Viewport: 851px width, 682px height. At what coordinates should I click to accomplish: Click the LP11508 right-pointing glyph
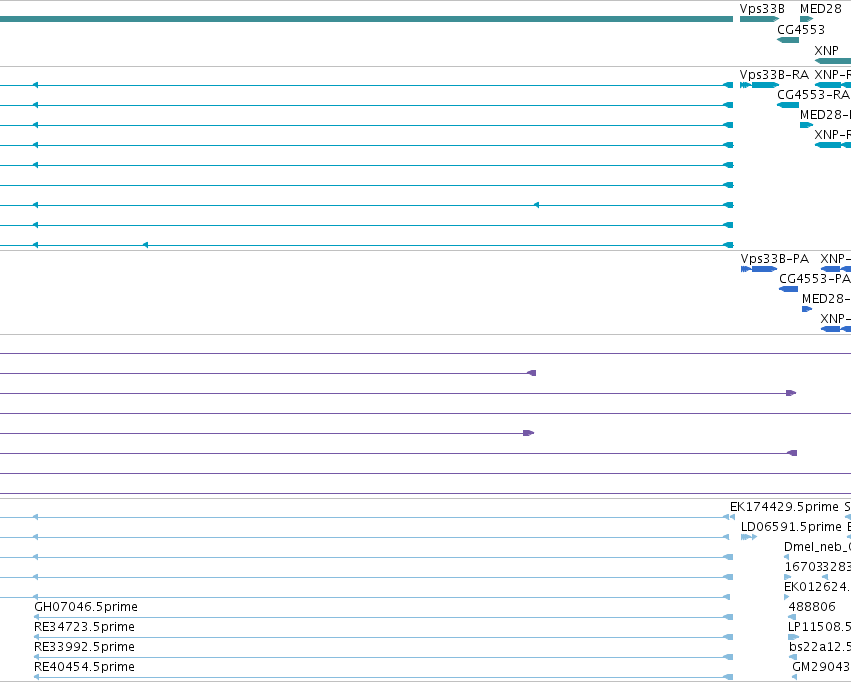coord(793,637)
